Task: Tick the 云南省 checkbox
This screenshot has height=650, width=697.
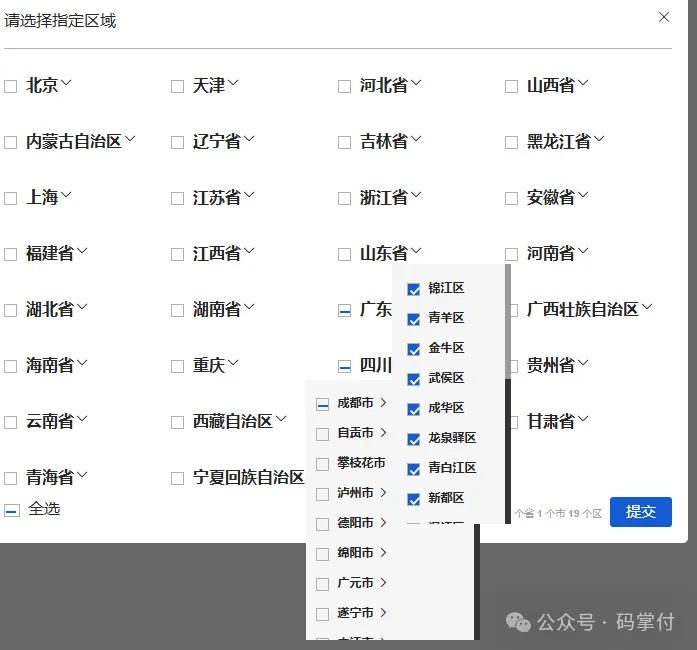Action: click(x=11, y=422)
